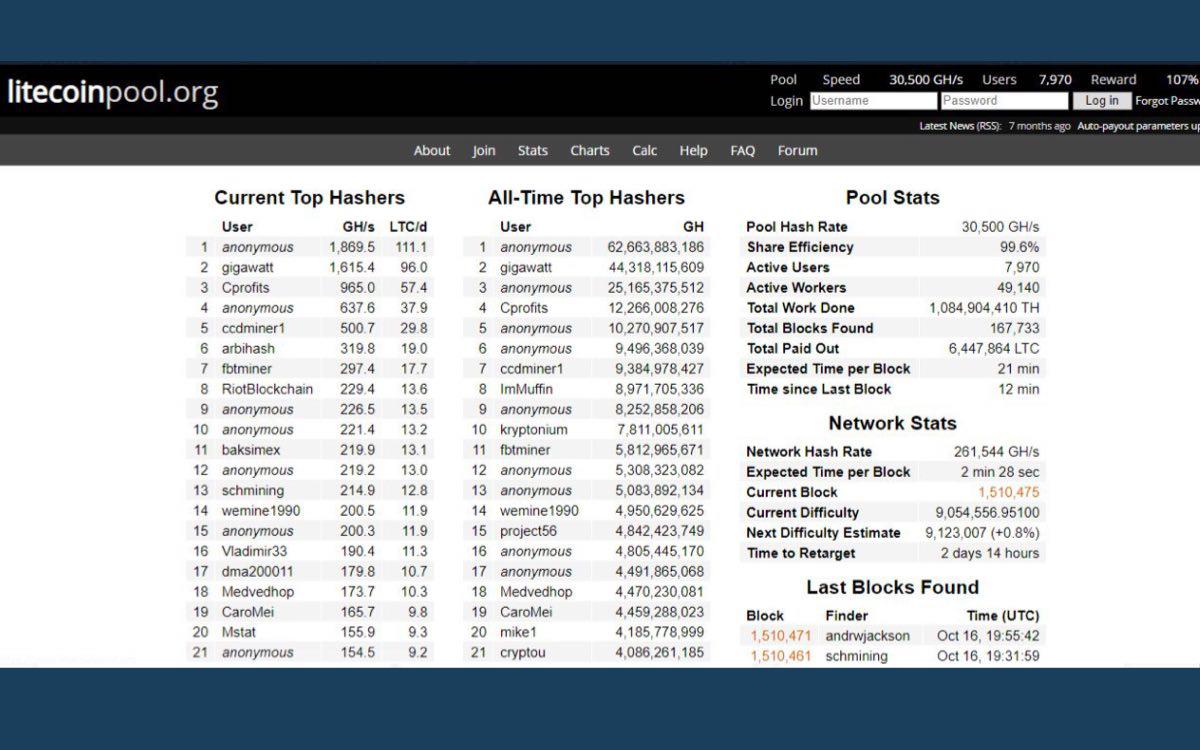Click the Pool Stats heading
Viewport: 1200px width, 750px height.
tap(892, 198)
